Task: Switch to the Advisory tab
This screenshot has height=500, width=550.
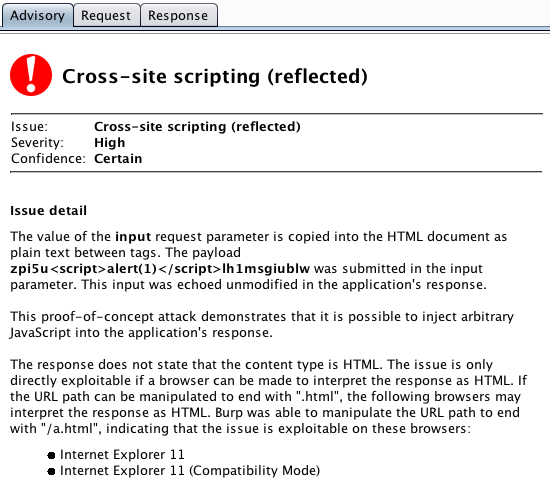Action: 38,15
